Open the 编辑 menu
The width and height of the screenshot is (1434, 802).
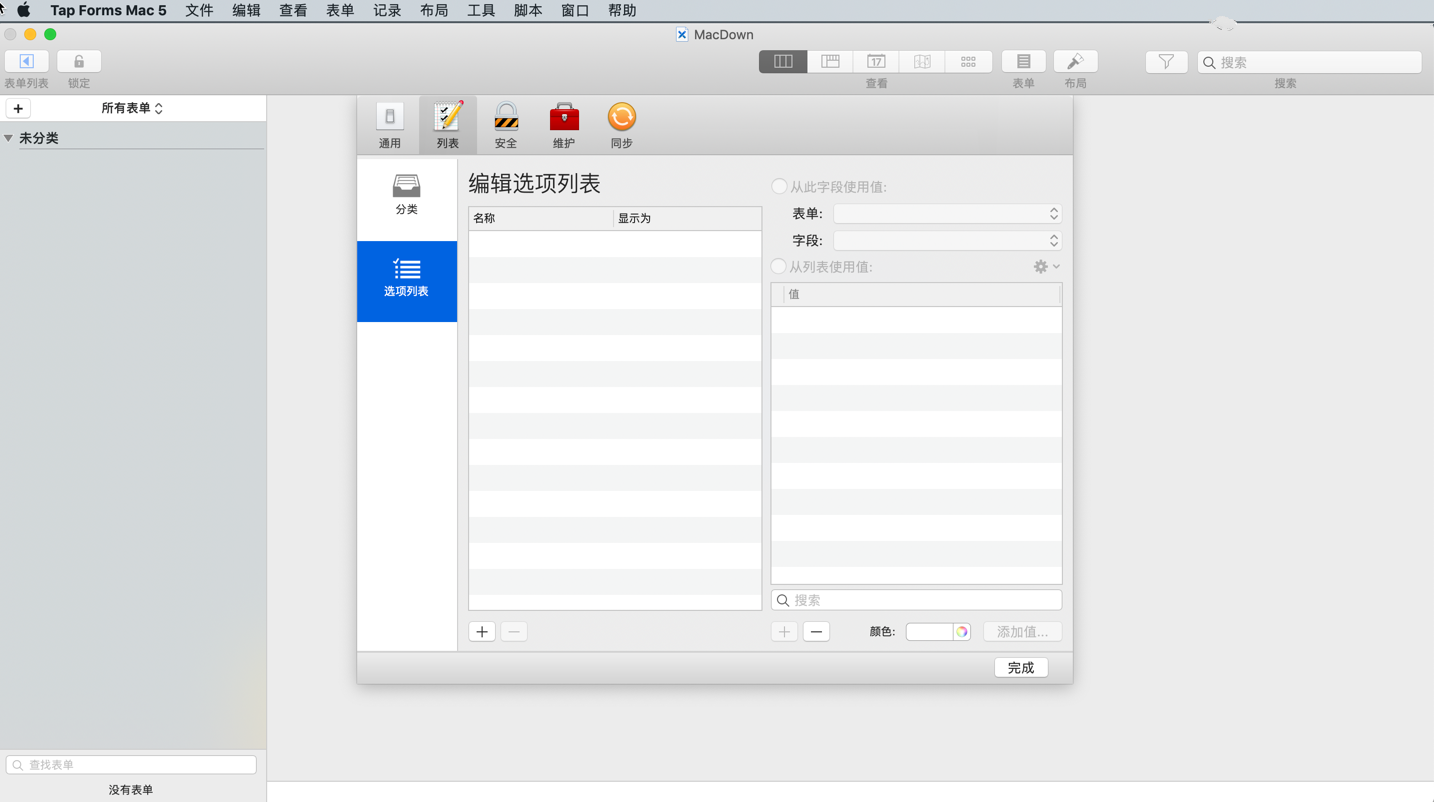click(246, 10)
